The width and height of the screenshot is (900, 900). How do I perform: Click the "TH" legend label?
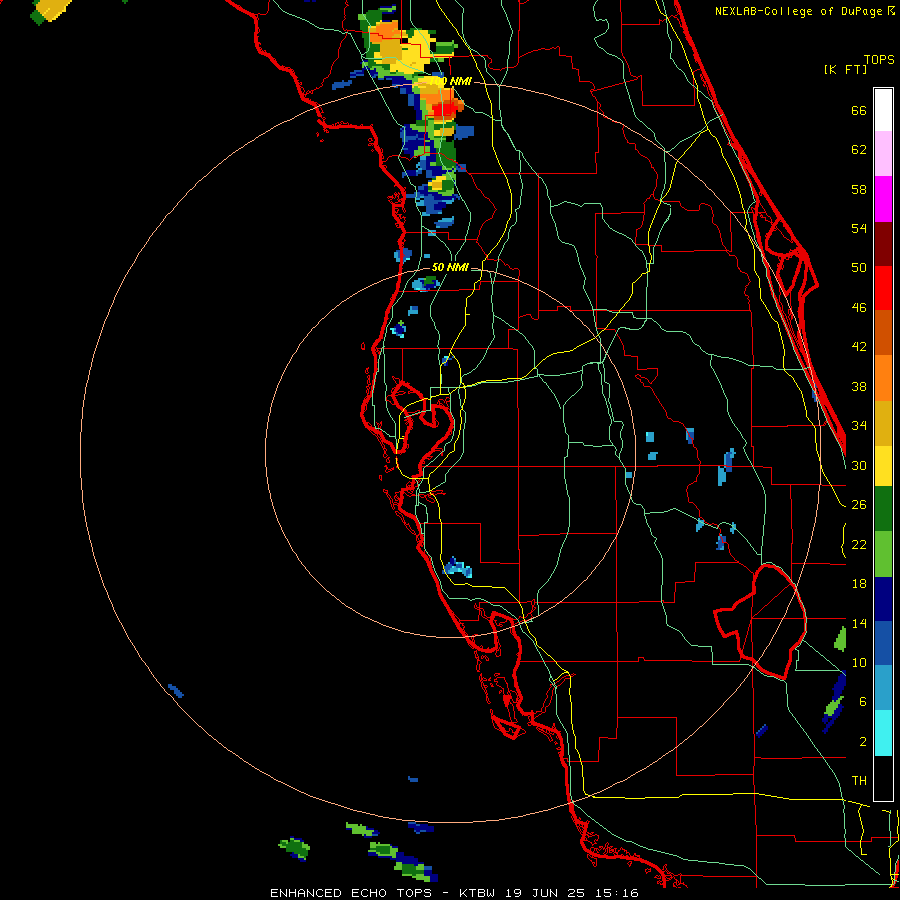tap(859, 781)
